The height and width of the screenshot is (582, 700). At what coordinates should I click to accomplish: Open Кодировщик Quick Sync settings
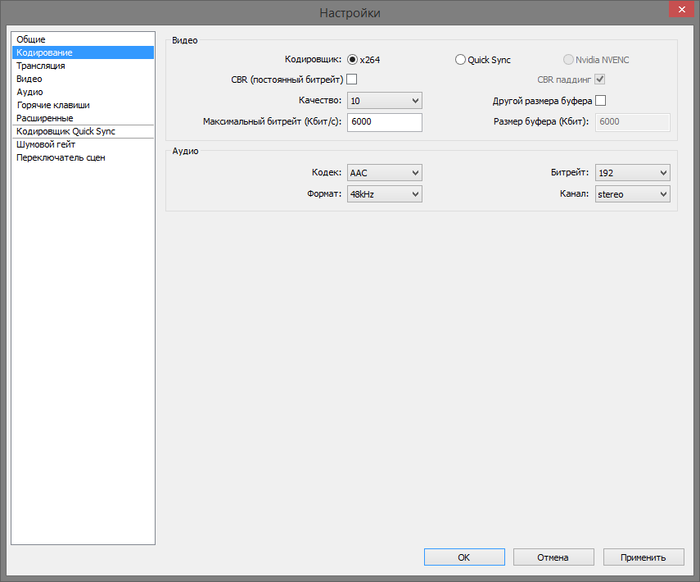click(x=83, y=131)
